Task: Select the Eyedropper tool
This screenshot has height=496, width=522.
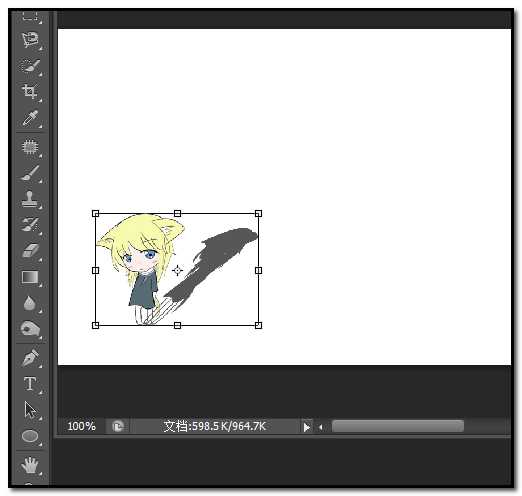Action: click(x=30, y=118)
